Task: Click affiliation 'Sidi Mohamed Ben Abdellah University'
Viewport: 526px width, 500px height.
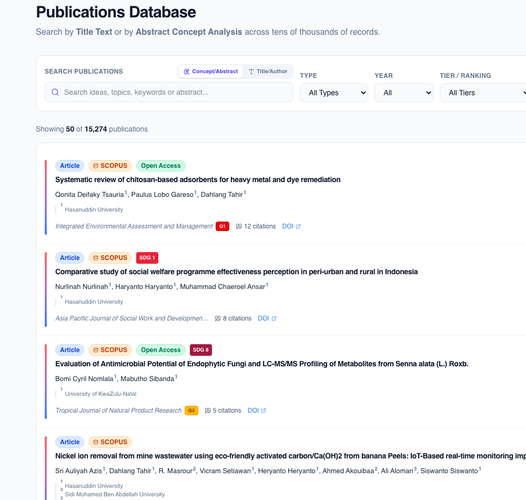Action: click(115, 494)
